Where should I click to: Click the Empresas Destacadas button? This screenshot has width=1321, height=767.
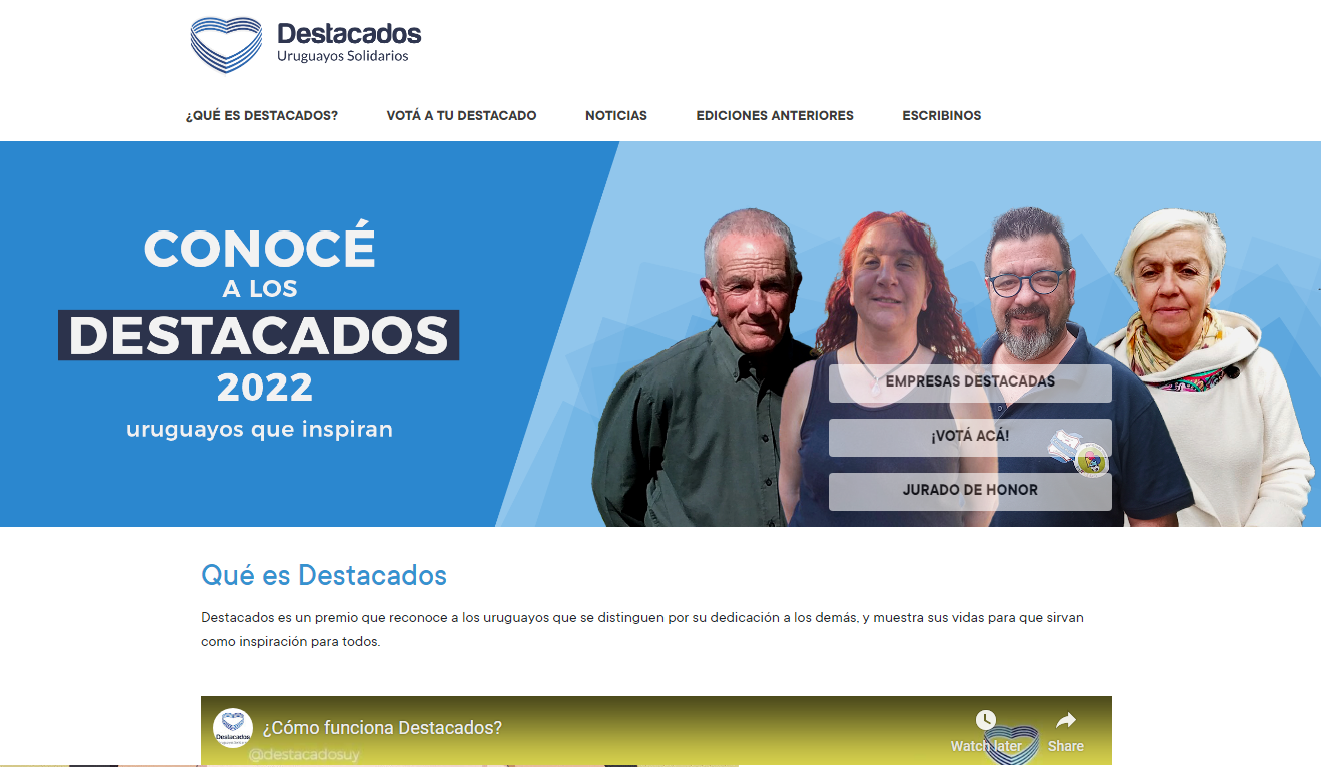[970, 383]
